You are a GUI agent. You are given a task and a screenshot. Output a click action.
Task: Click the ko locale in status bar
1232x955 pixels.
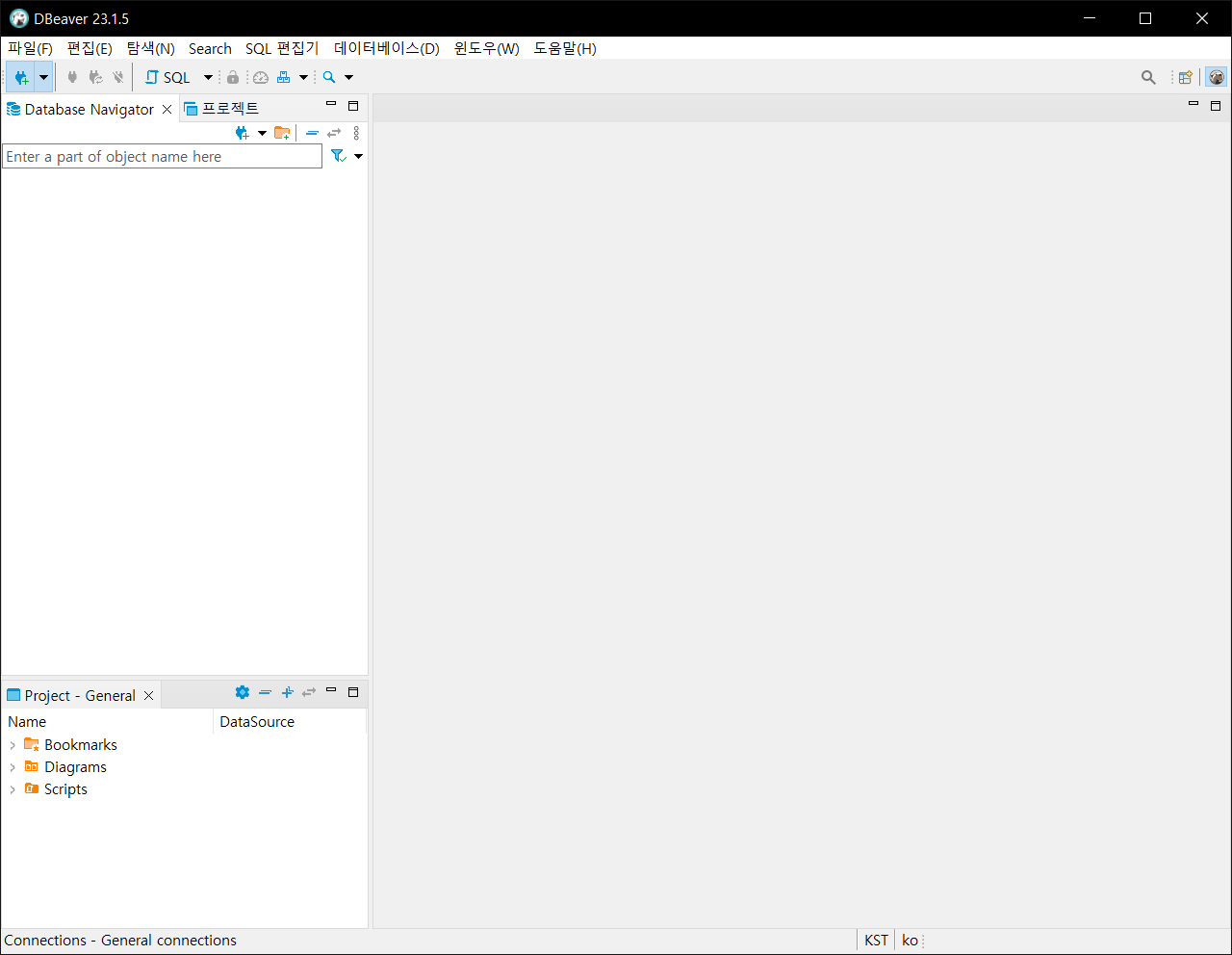(x=910, y=941)
